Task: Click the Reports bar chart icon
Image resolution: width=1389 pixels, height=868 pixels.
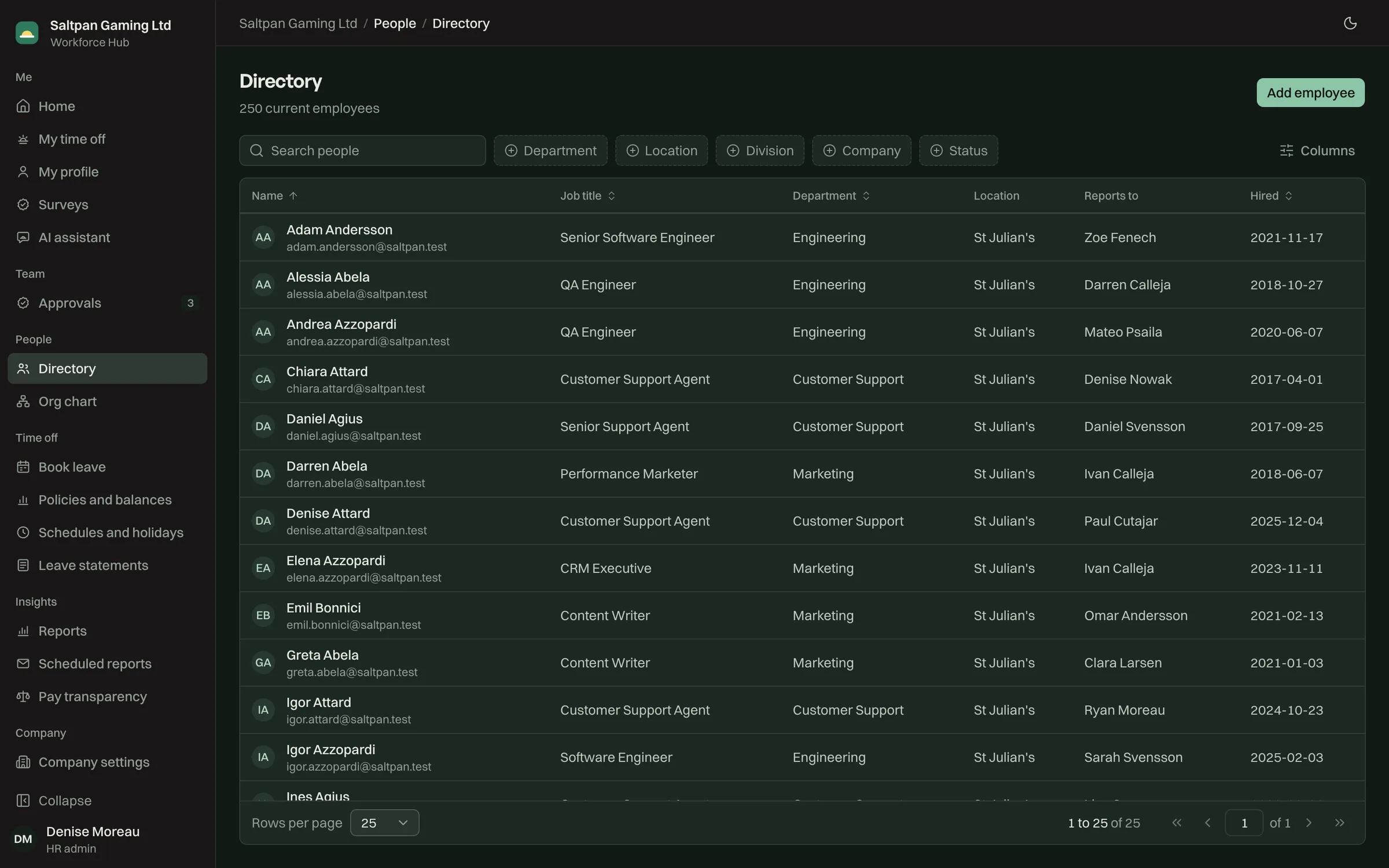Action: pyautogui.click(x=23, y=631)
